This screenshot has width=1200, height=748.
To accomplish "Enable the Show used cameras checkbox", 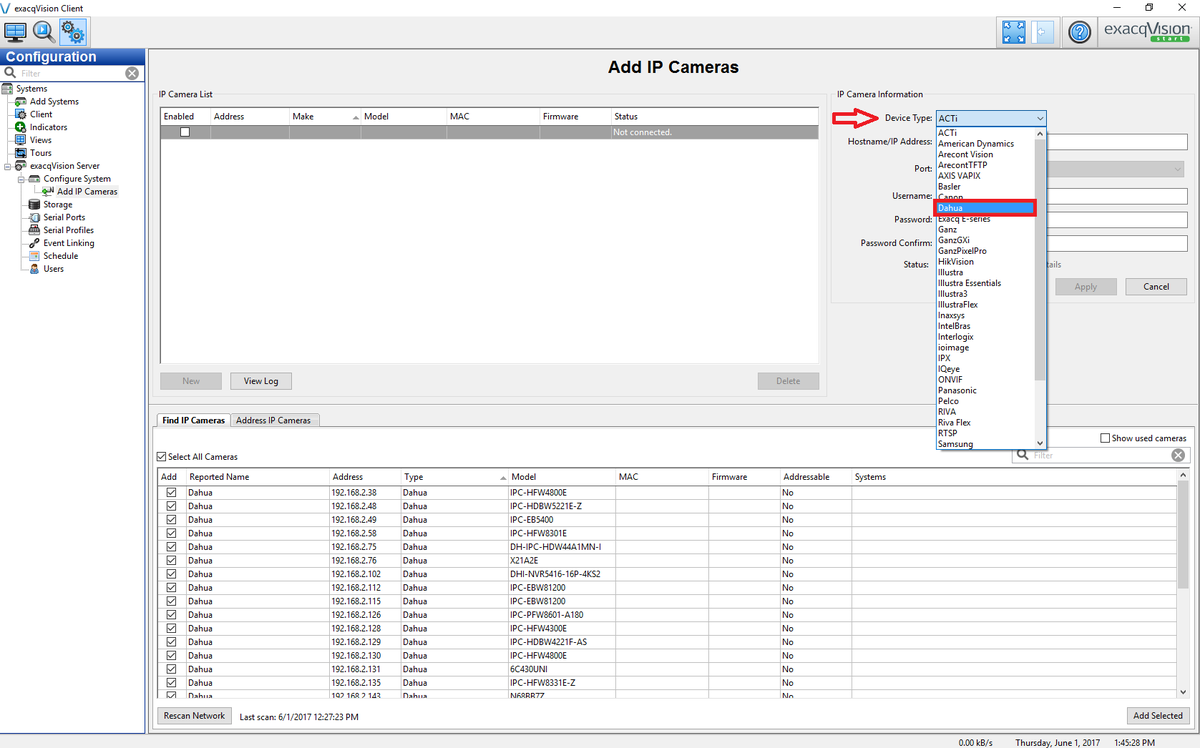I will point(1105,438).
